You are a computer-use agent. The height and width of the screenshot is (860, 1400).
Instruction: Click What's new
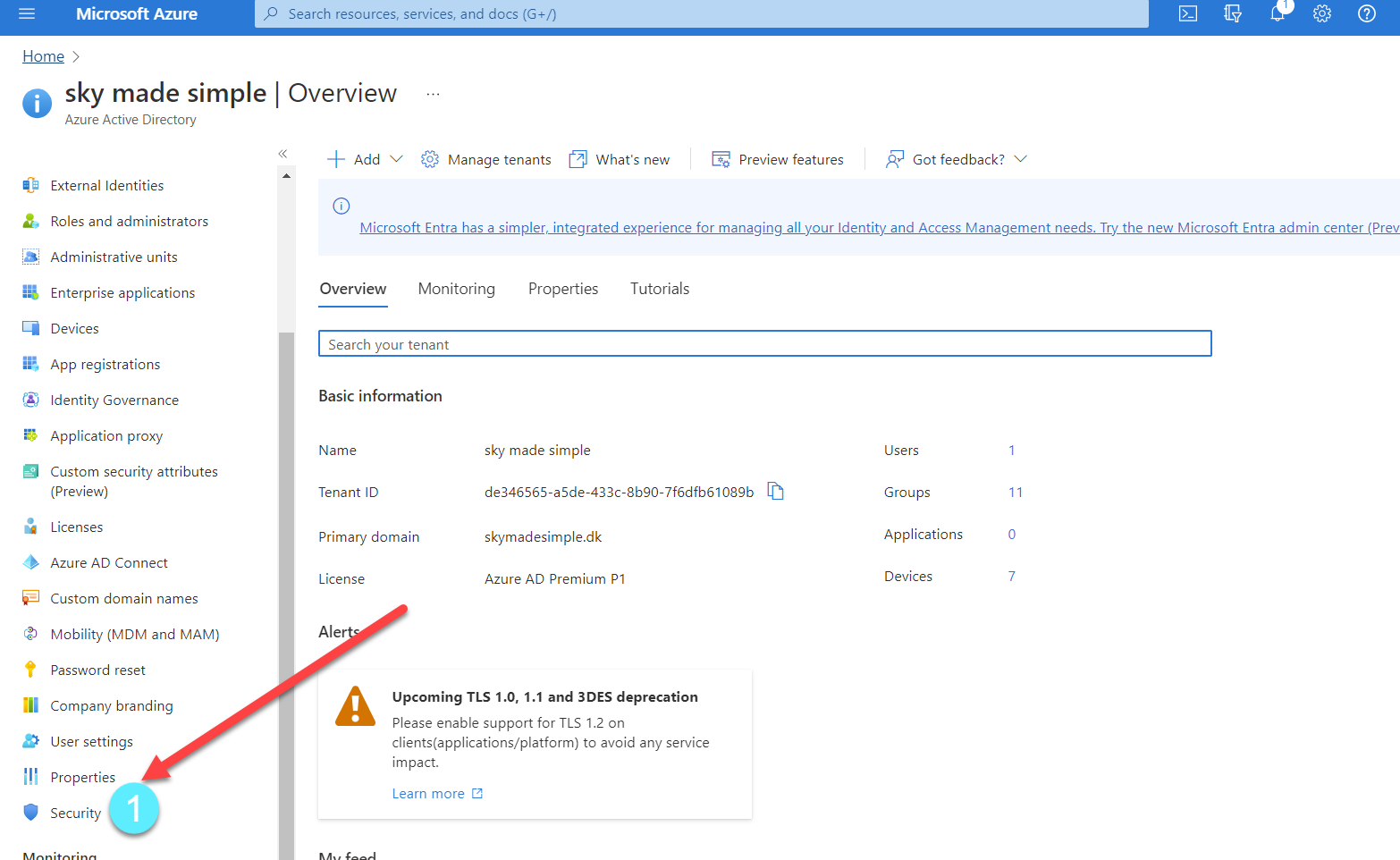620,159
